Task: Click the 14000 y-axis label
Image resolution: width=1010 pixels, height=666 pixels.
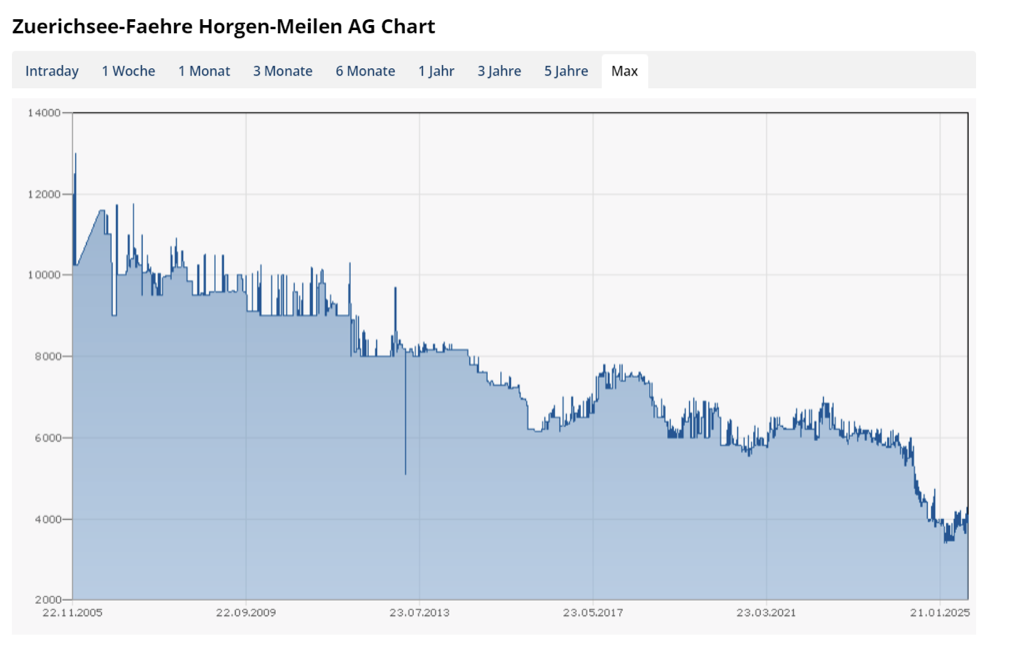Action: pos(44,113)
